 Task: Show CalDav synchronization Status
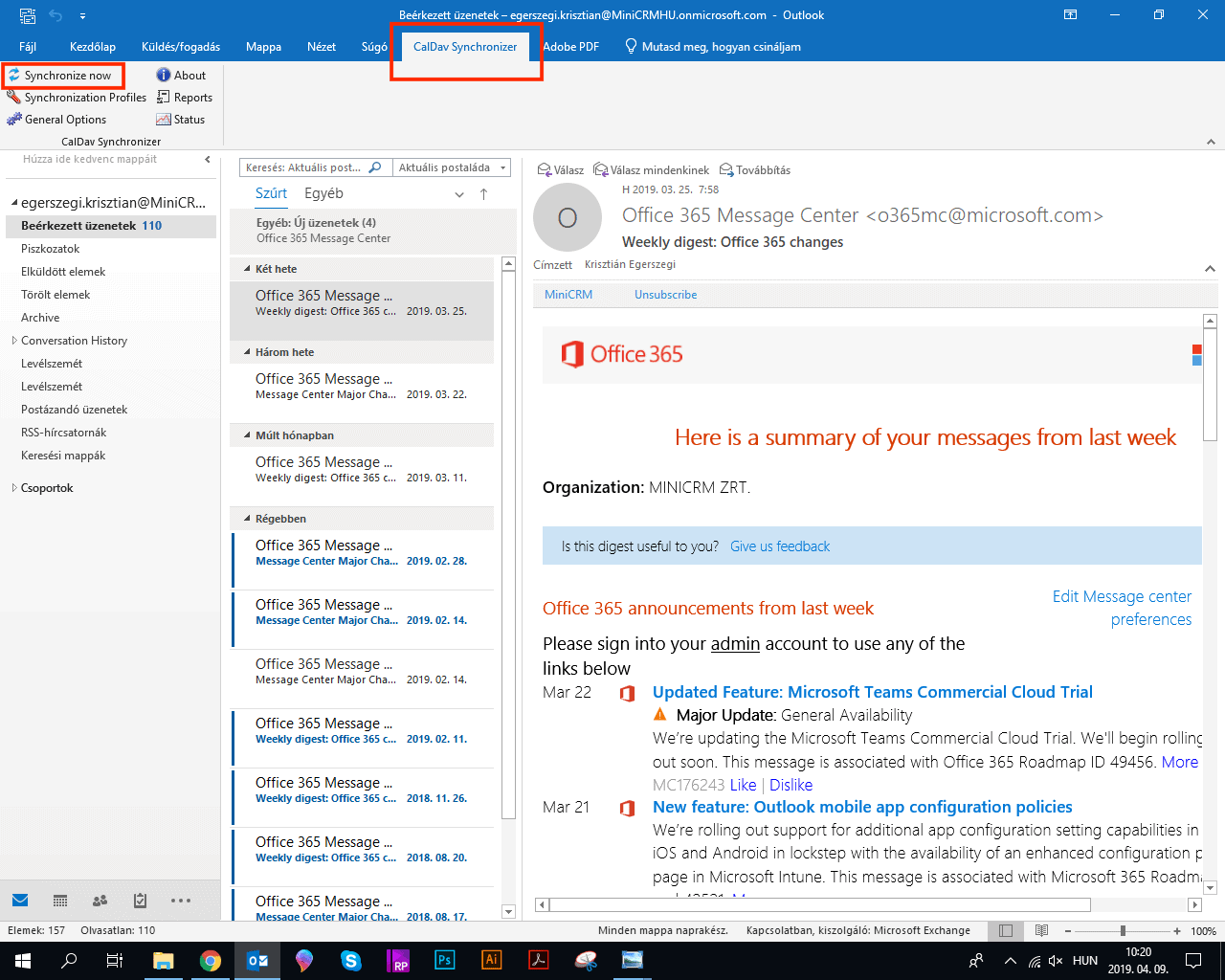click(181, 120)
